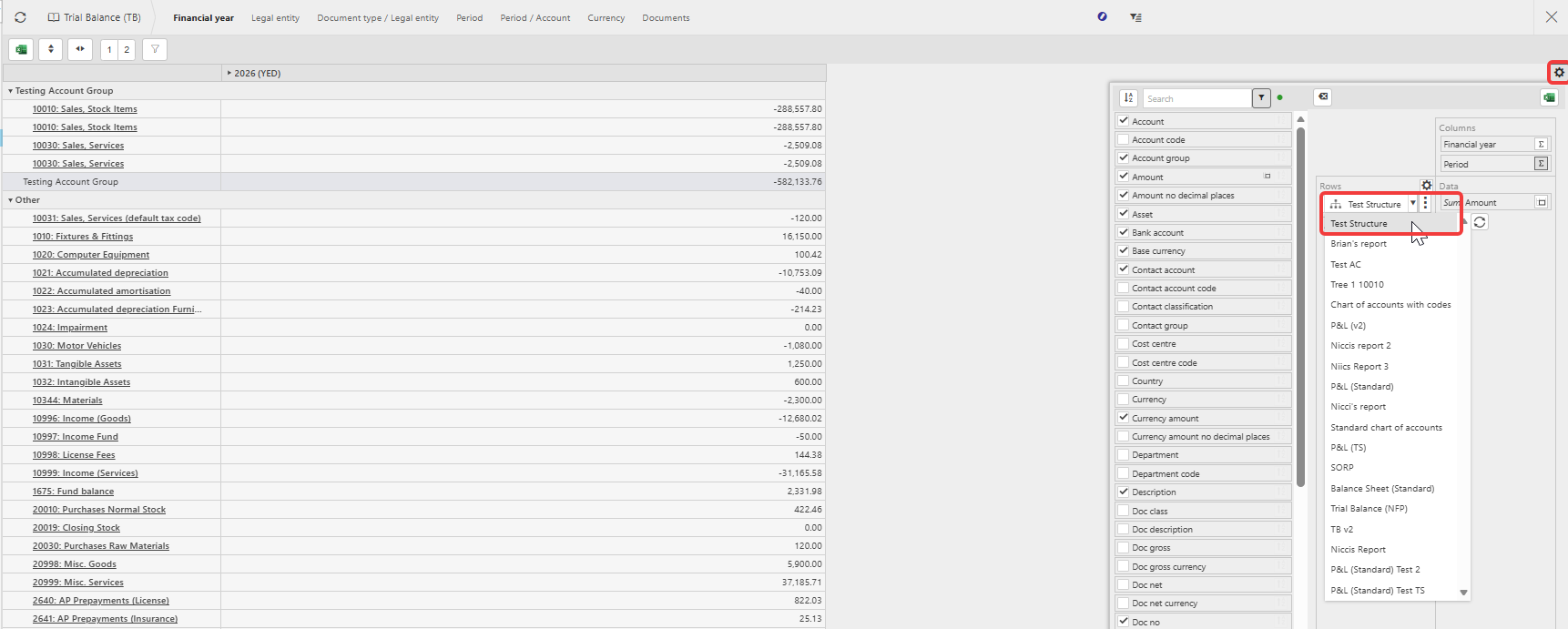The height and width of the screenshot is (629, 1568).
Task: Open the Test Structure dropdown arrow
Action: click(1413, 204)
